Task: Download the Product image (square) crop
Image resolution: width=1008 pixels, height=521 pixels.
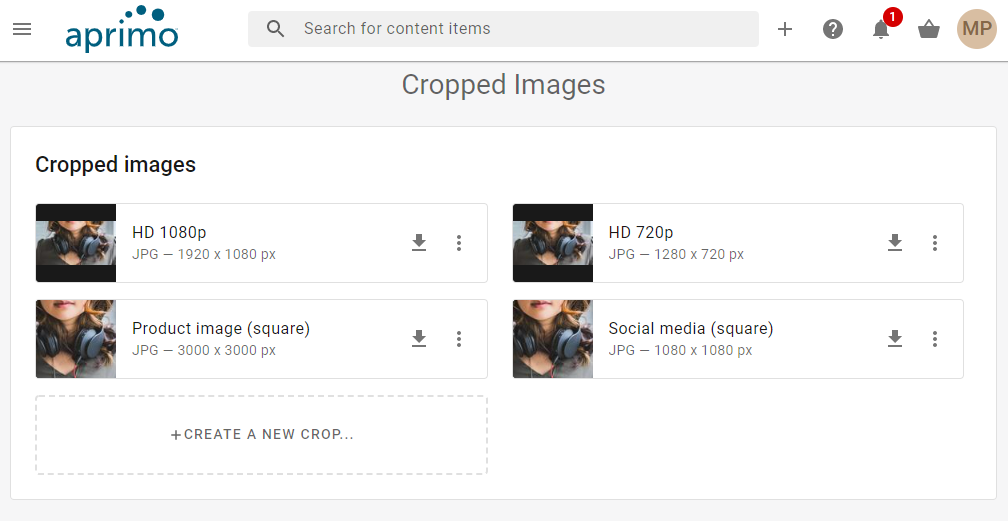Action: coord(419,339)
